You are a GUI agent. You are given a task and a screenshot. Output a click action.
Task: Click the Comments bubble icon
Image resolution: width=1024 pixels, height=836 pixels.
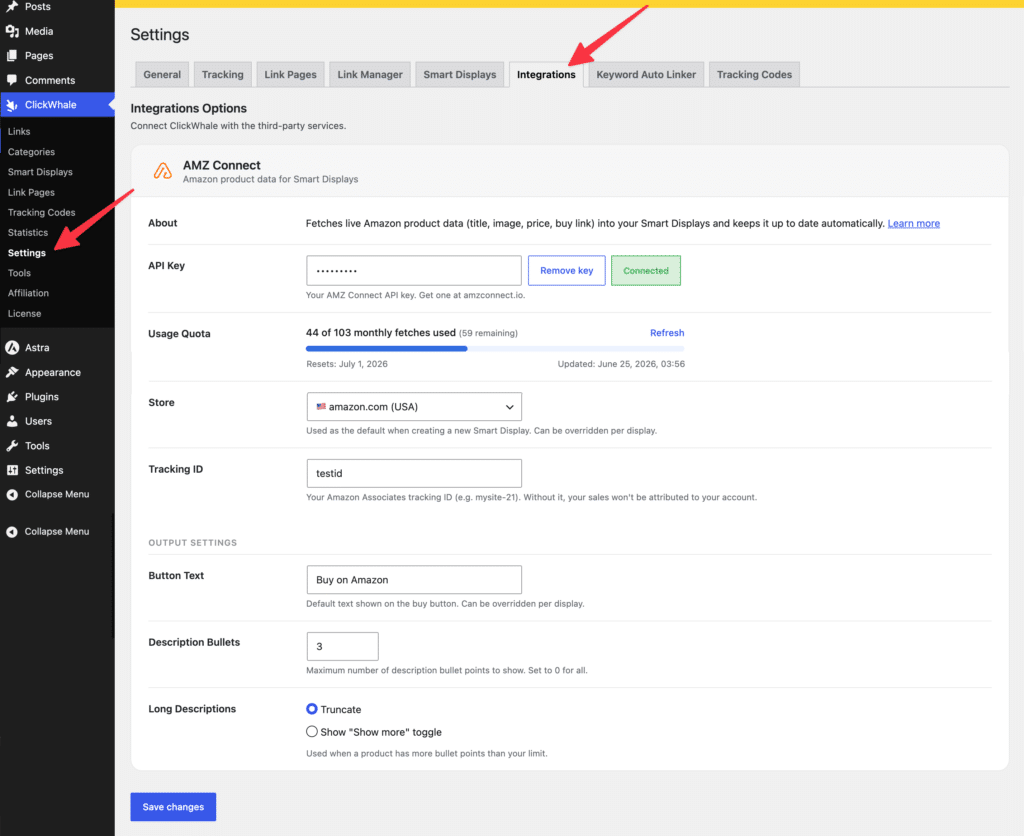(12, 80)
